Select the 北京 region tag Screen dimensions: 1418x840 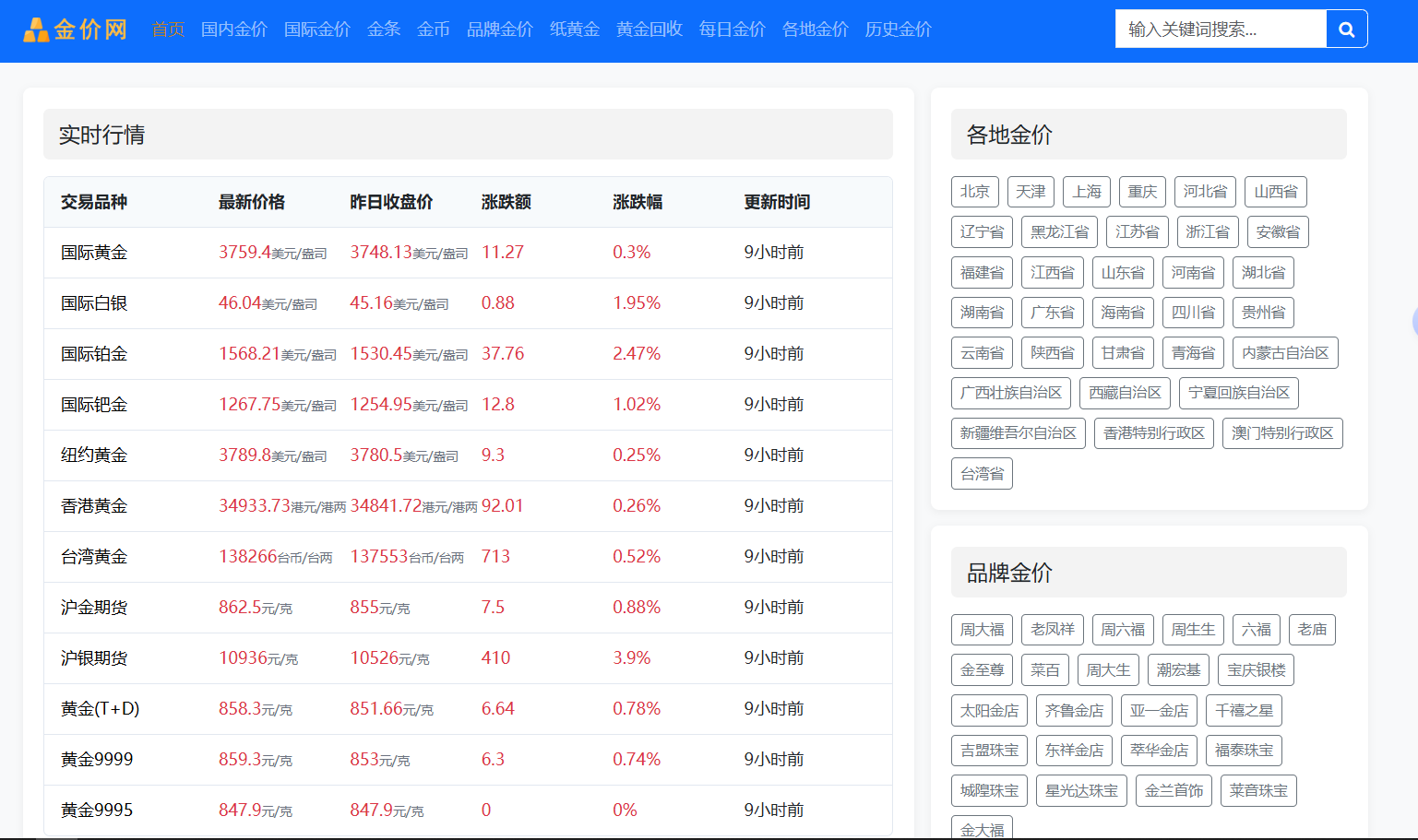click(974, 192)
